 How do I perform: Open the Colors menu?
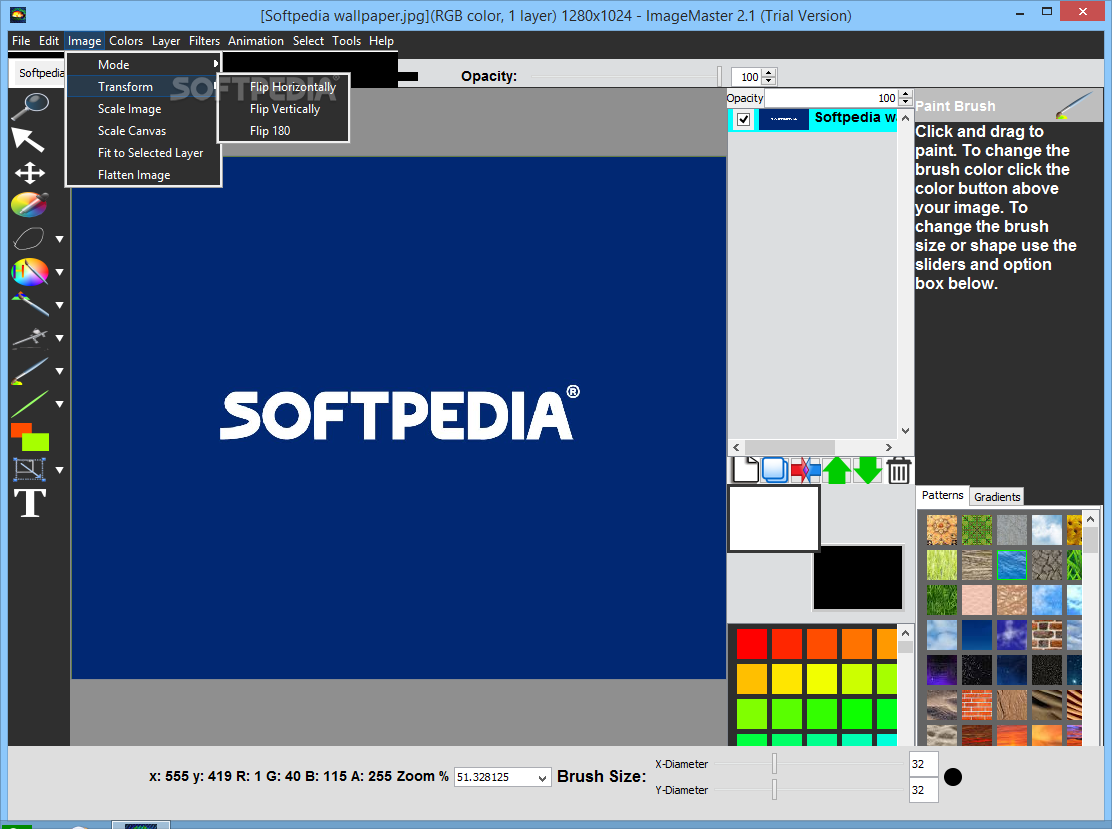(x=126, y=41)
